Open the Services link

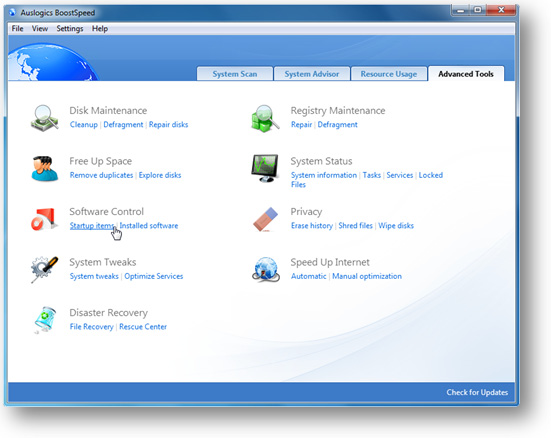400,175
